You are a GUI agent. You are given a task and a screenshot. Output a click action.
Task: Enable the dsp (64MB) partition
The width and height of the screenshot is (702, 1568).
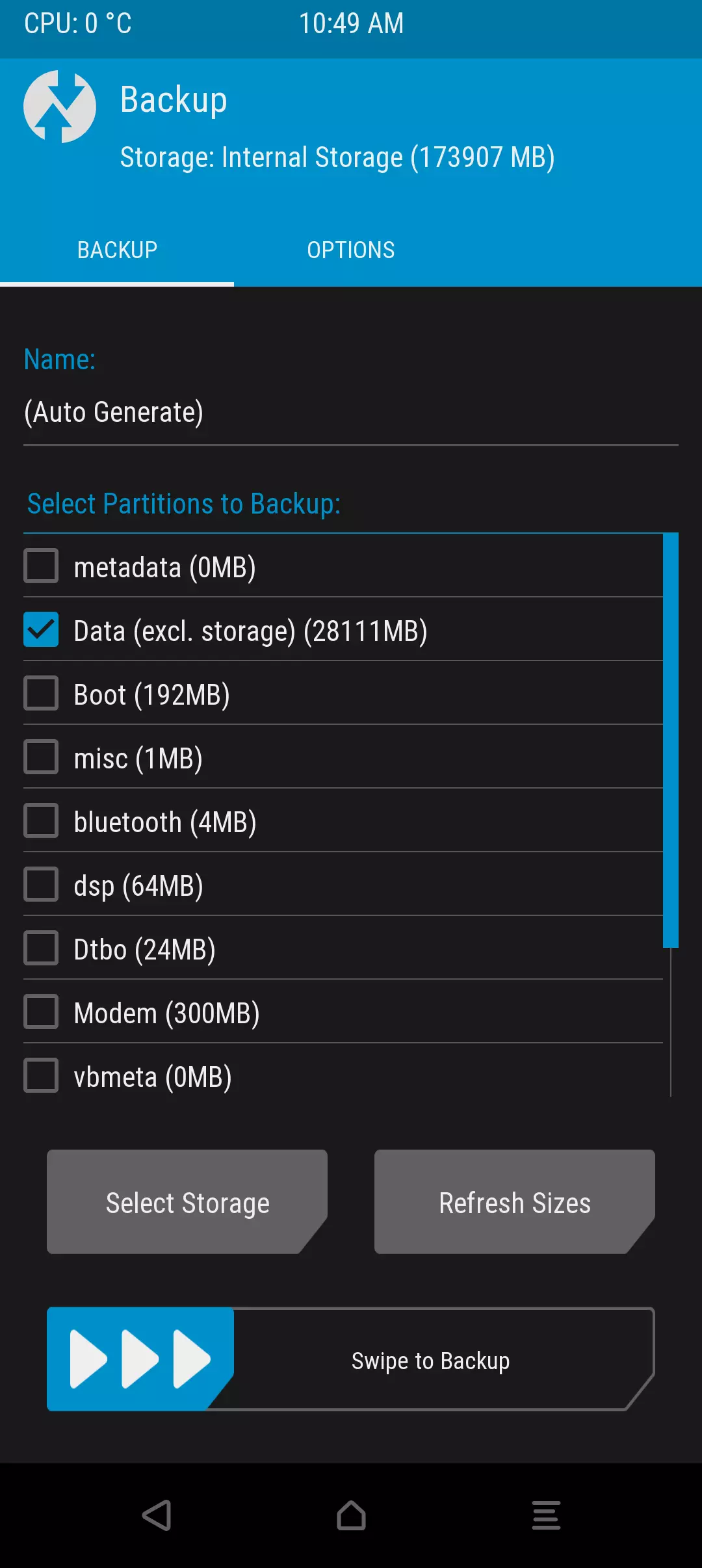tap(41, 885)
